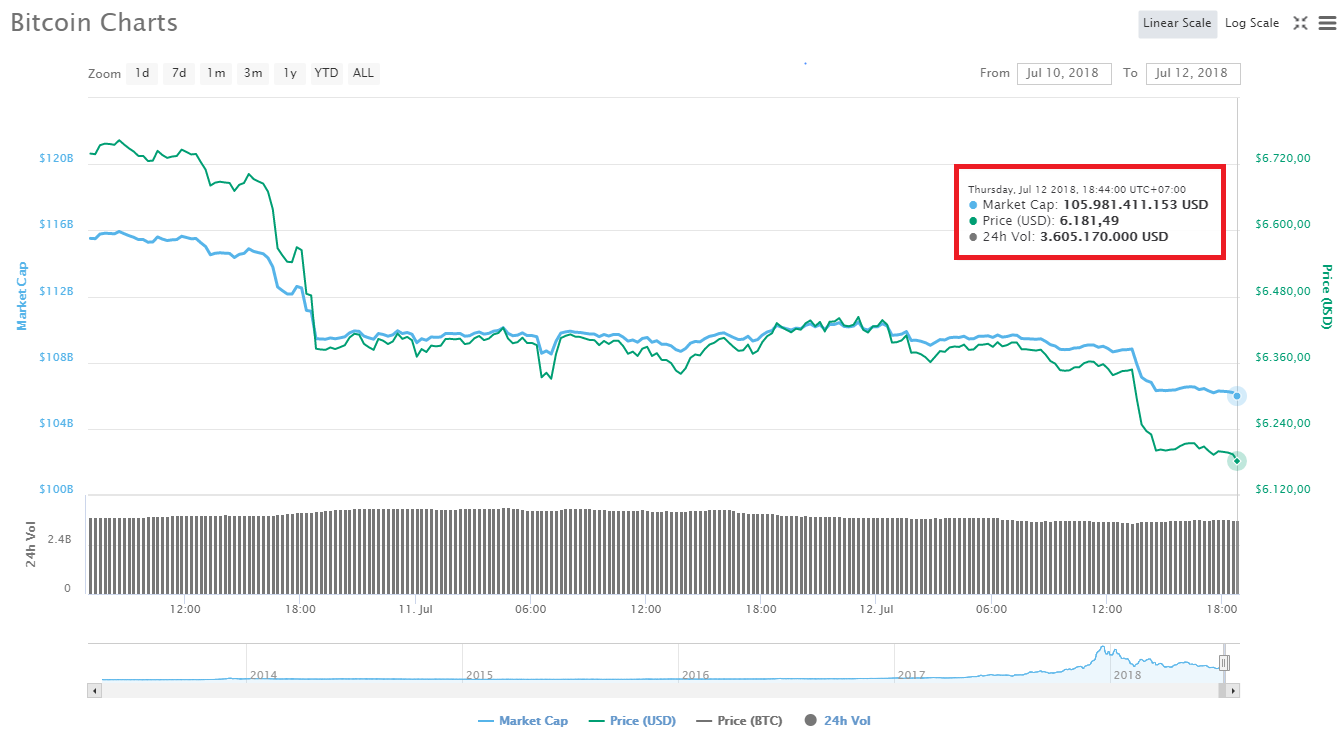
Task: Open the hamburger chart menu
Action: [x=1326, y=23]
